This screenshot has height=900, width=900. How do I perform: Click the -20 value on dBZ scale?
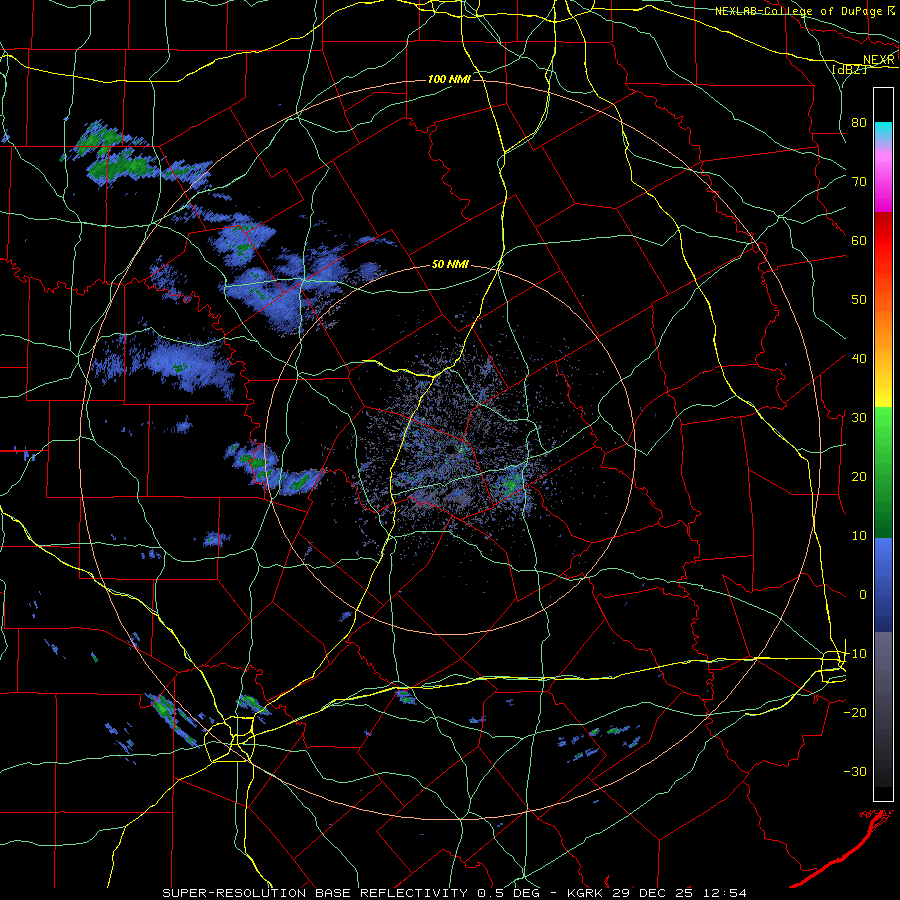click(855, 712)
